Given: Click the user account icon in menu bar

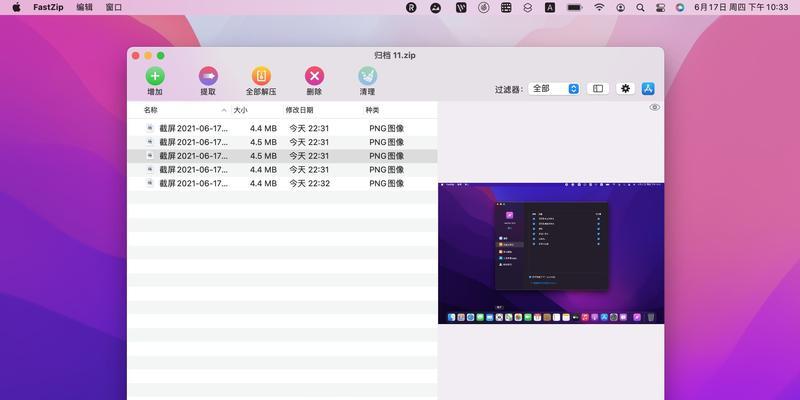Looking at the screenshot, I should pos(620,8).
